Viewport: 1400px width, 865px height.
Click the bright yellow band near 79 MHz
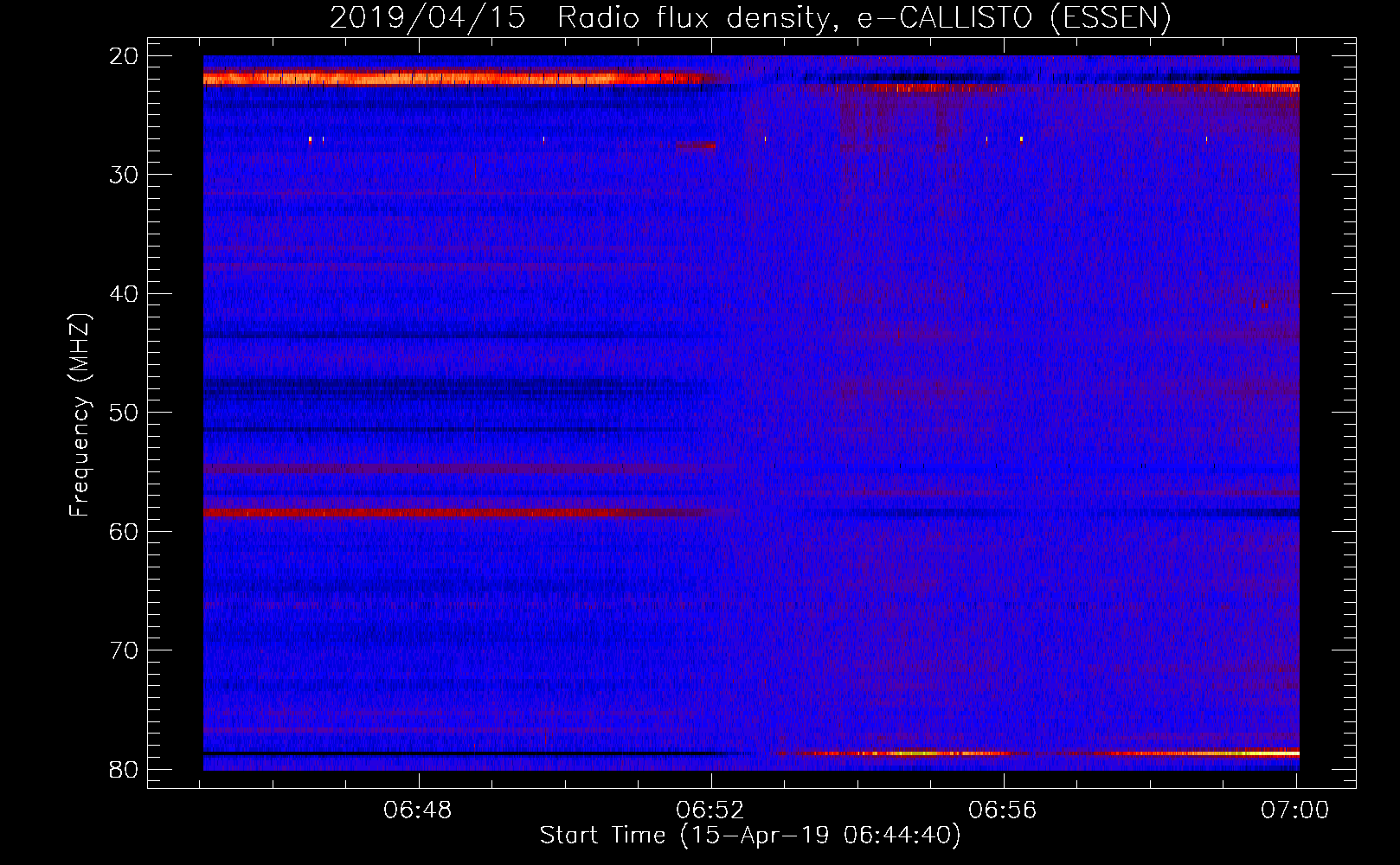tap(1038, 753)
